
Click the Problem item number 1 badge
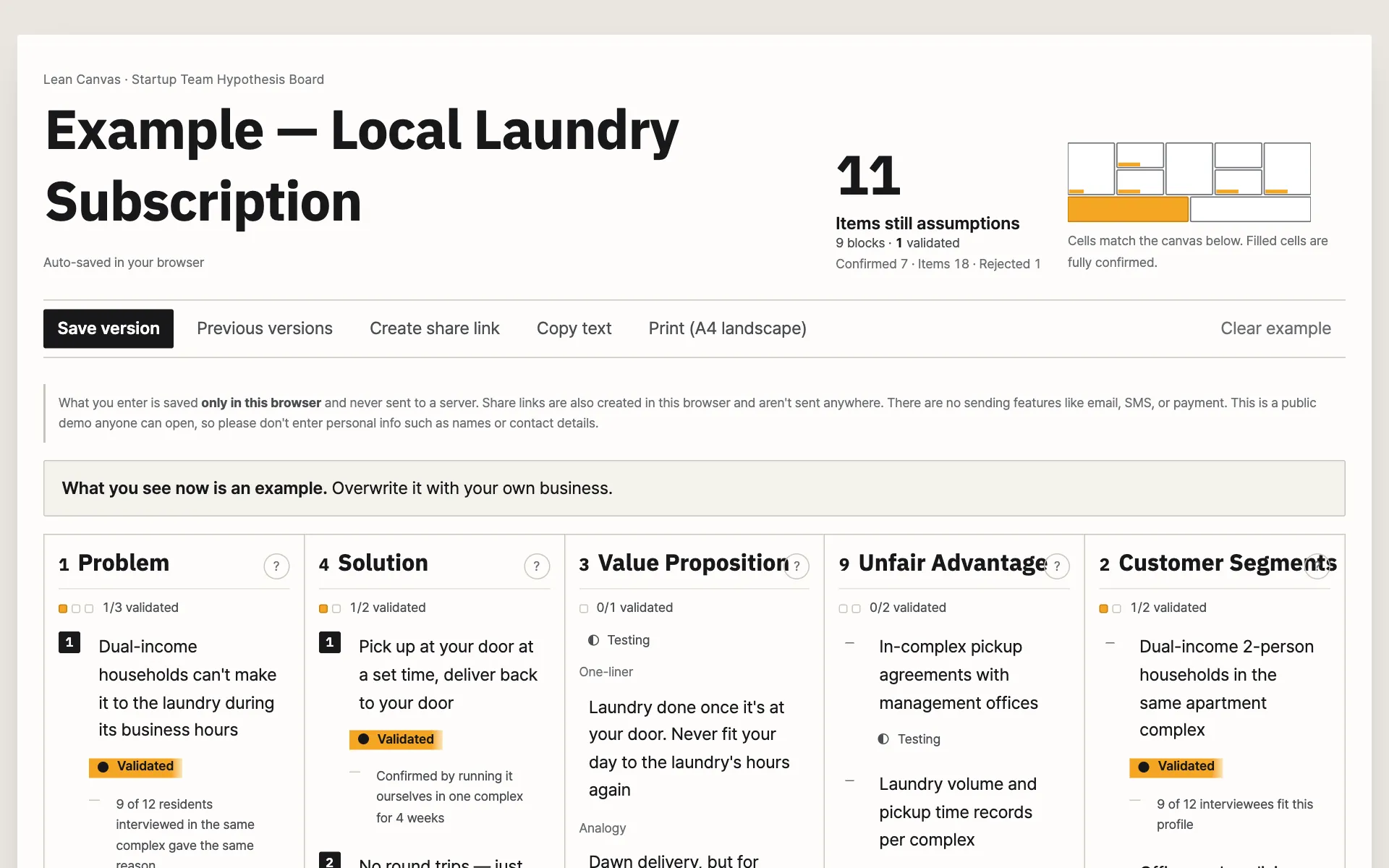tap(69, 642)
